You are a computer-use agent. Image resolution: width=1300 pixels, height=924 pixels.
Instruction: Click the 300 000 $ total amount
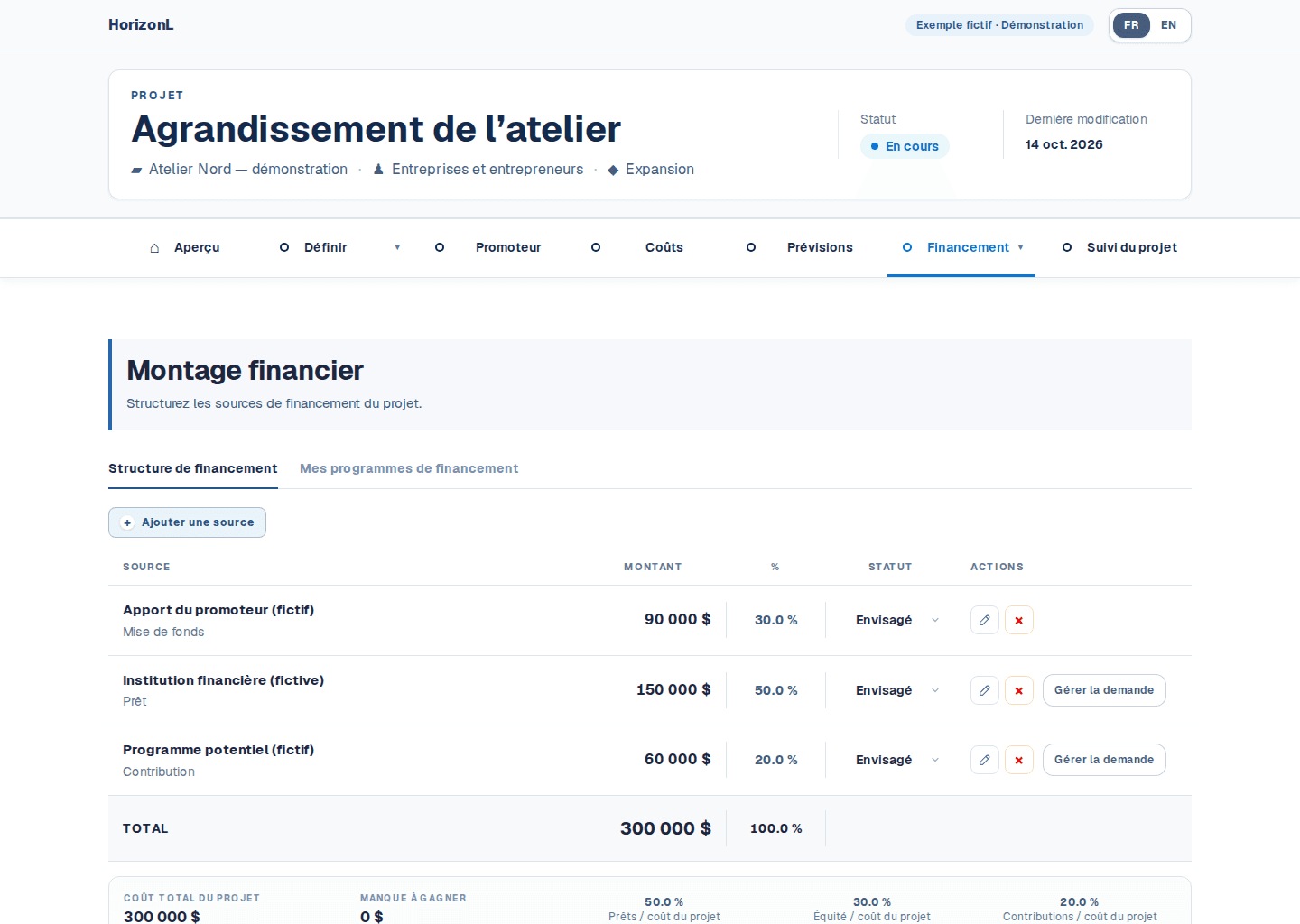pos(665,828)
